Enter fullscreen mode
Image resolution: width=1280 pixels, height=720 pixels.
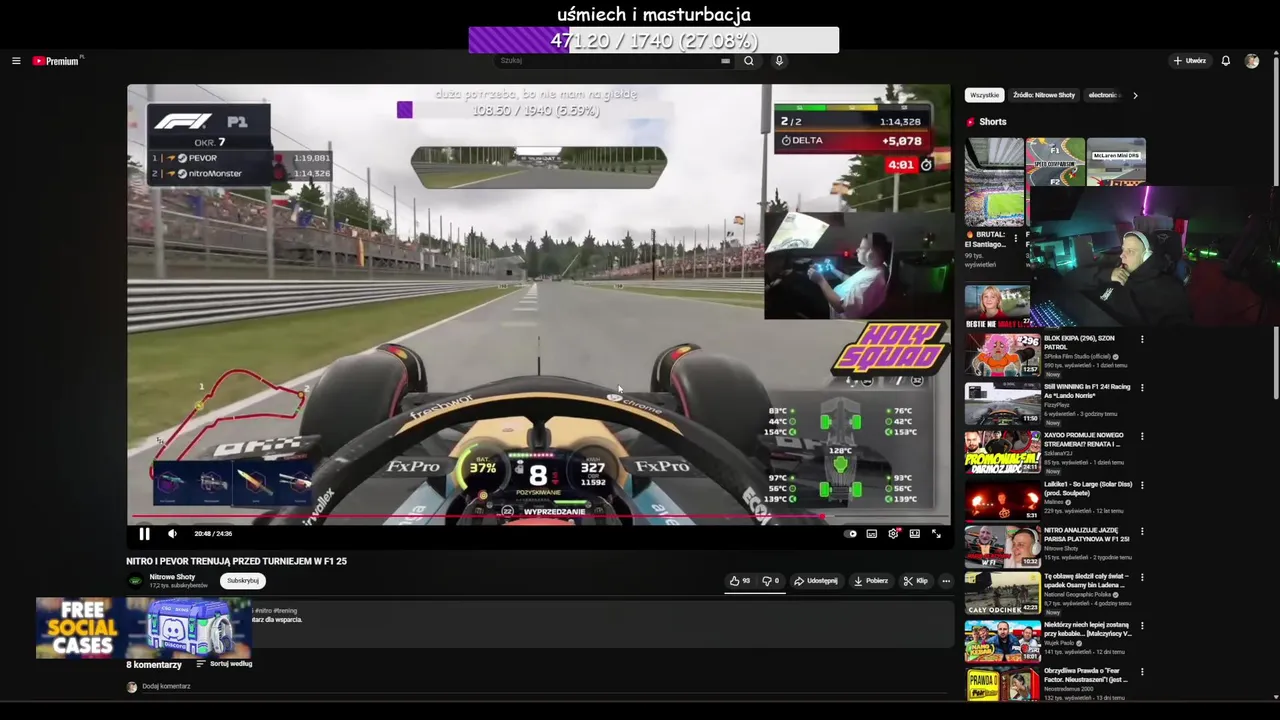click(x=936, y=534)
